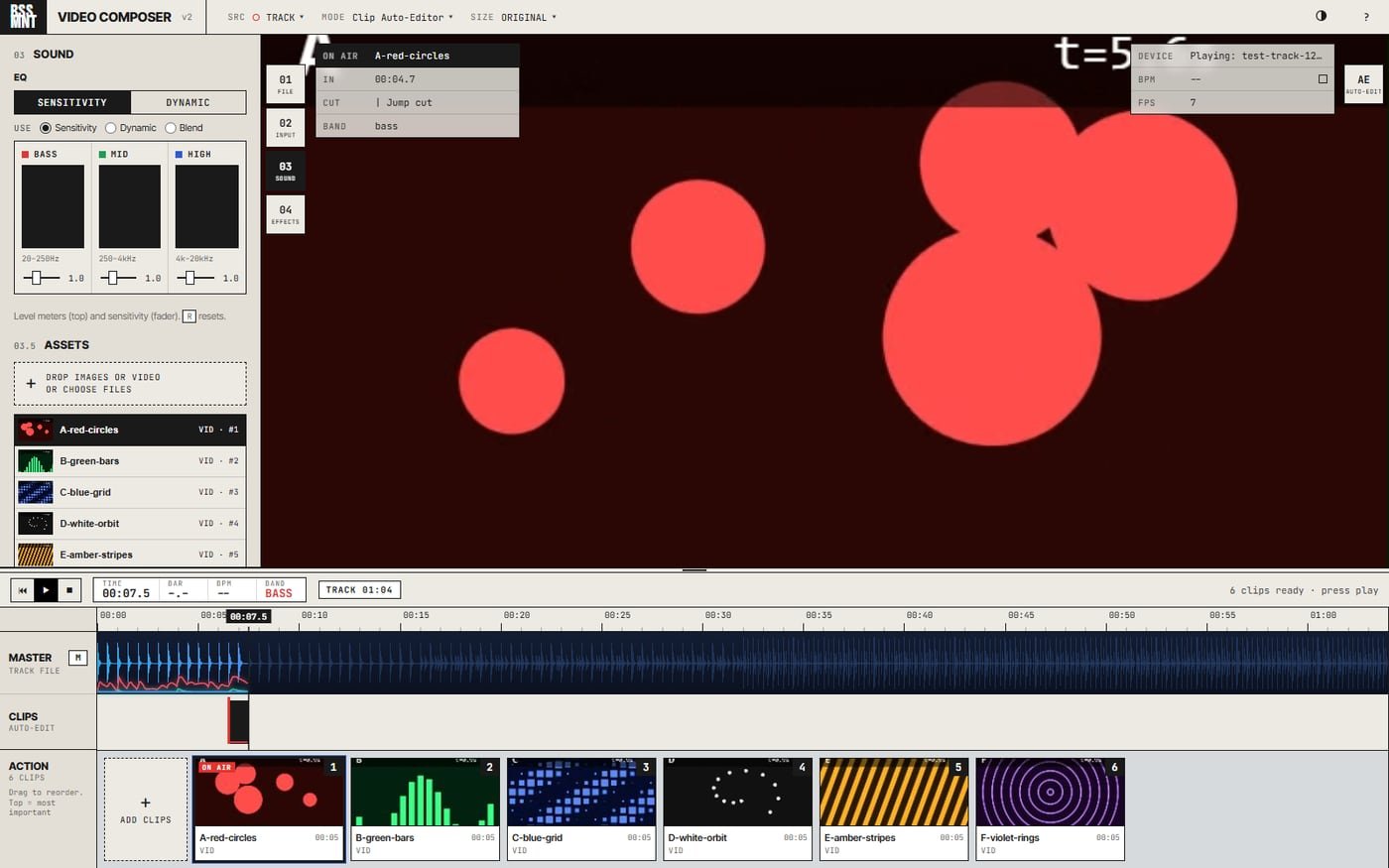Select the Blend radio option
Screen dimensions: 1389x868
[171, 128]
